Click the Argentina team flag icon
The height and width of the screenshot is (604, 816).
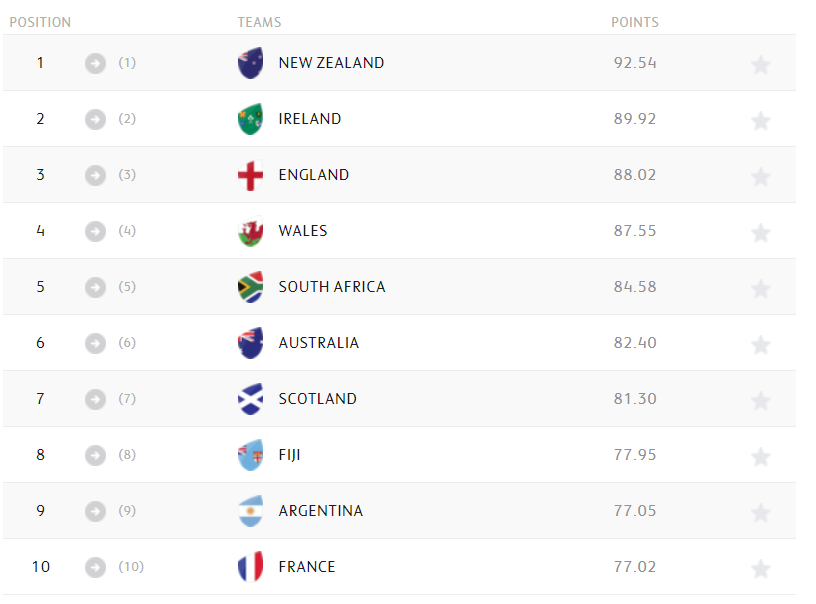point(250,511)
